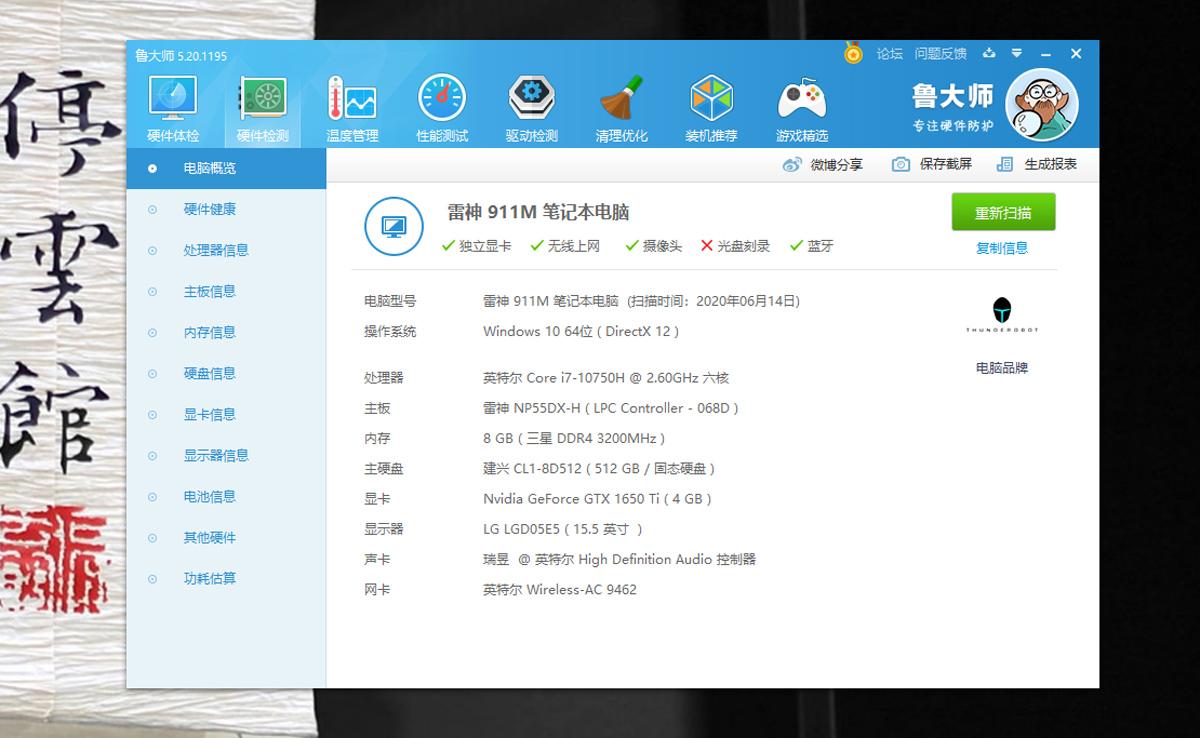Open 游戏精选 game picks with gamepad icon

pos(801,110)
